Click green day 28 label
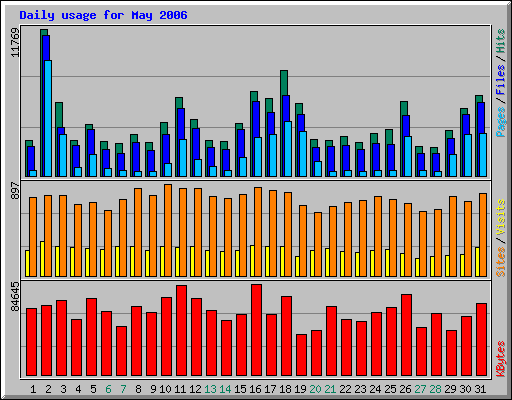512x400 pixels. point(435,389)
